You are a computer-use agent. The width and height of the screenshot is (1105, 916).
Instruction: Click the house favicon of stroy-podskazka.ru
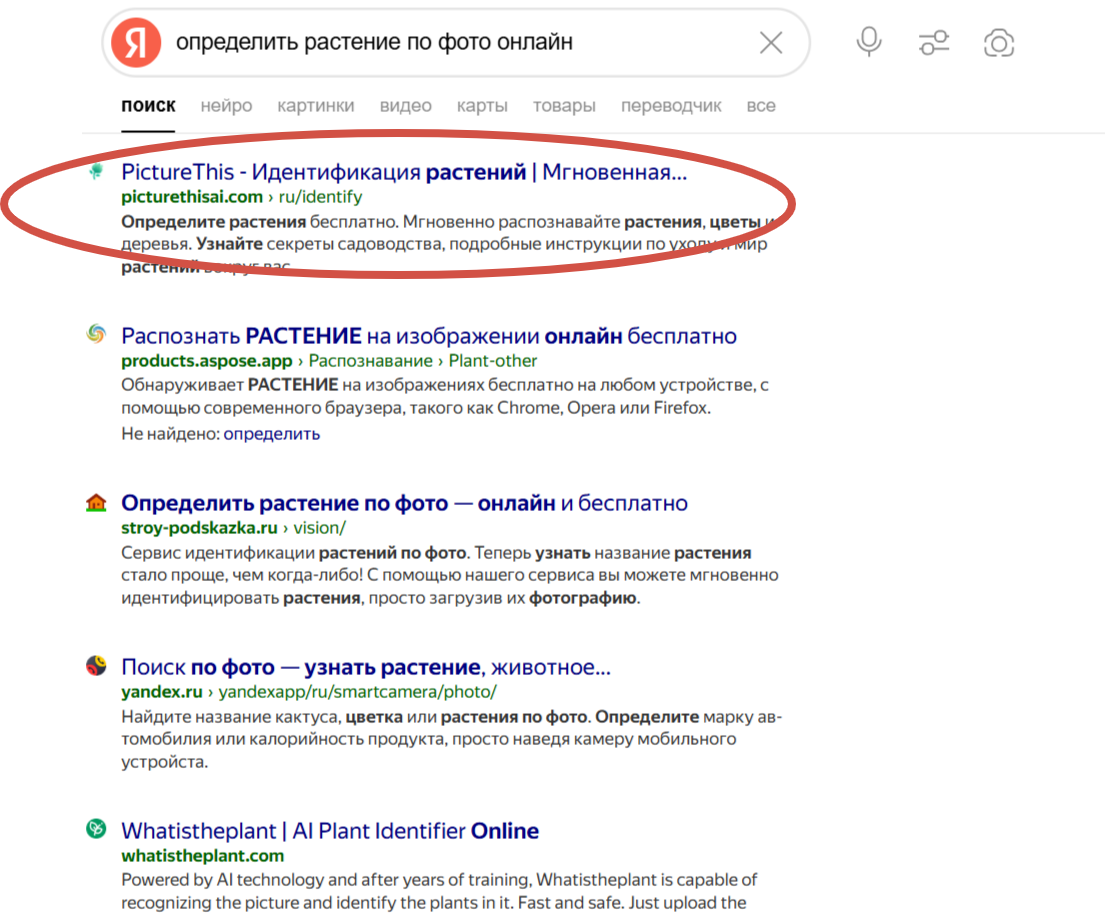[x=95, y=502]
